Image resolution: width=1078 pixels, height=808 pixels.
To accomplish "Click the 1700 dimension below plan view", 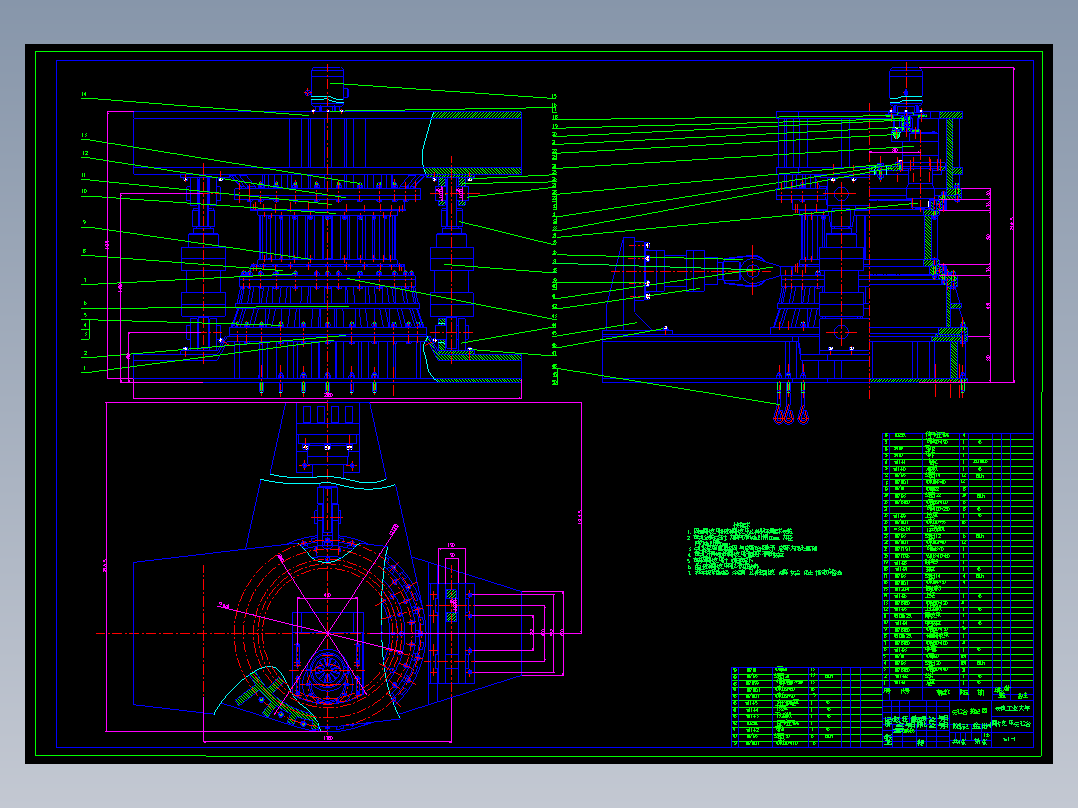I will tap(328, 738).
